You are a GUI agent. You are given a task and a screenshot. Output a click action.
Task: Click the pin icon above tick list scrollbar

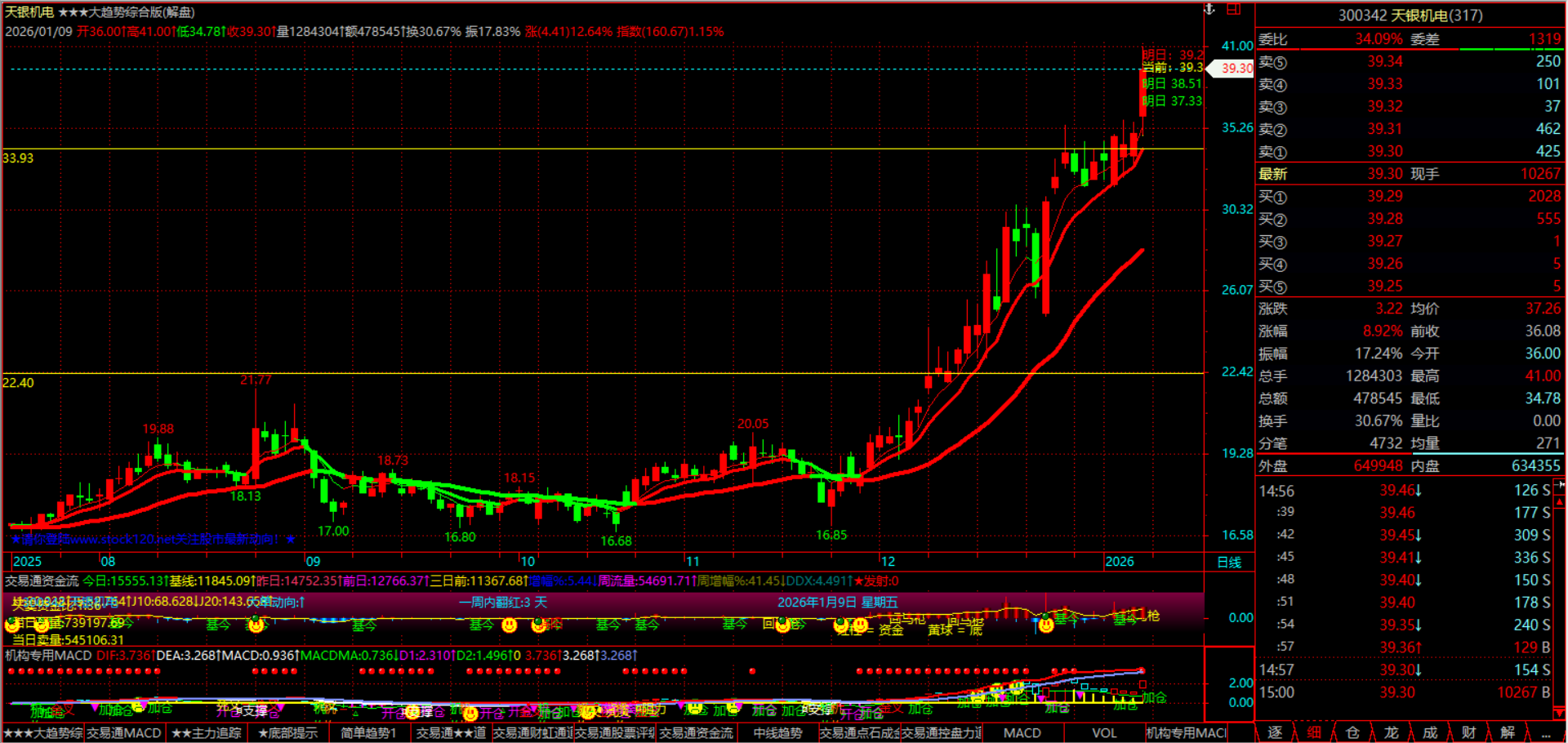tap(1561, 484)
